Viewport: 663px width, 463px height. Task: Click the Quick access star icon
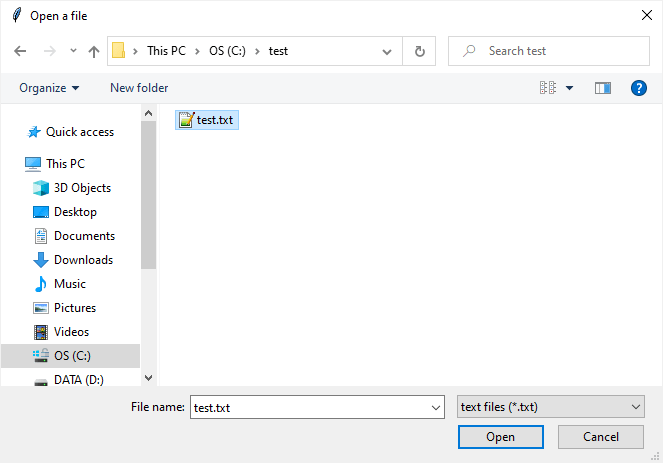34,132
